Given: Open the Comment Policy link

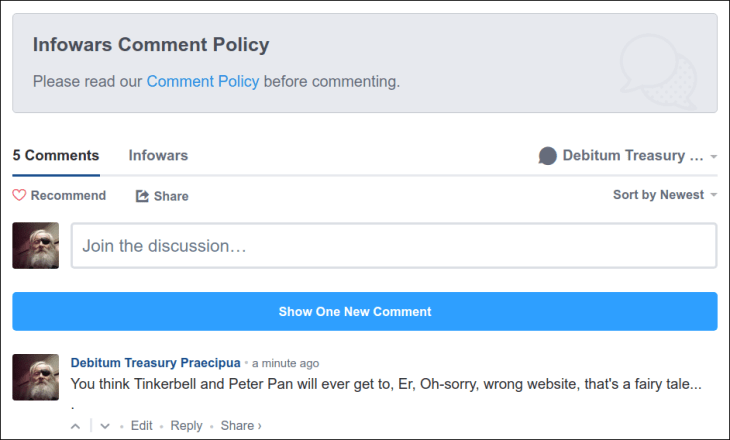Looking at the screenshot, I should (x=203, y=81).
